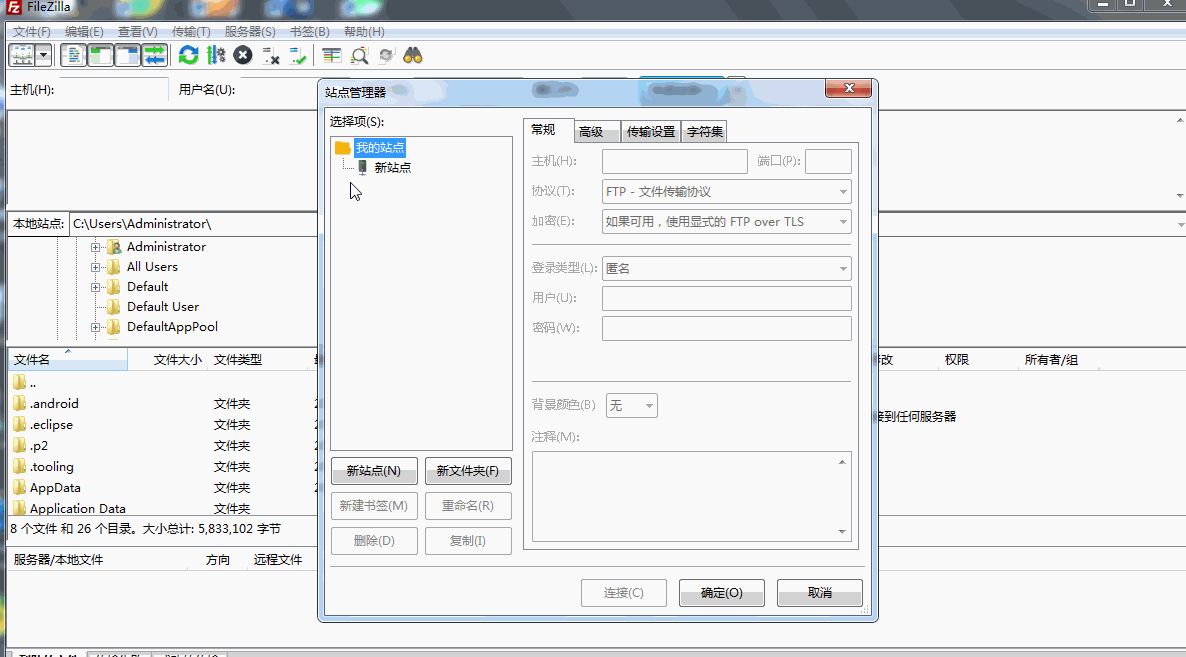Click the 删除(D) button

tap(374, 541)
